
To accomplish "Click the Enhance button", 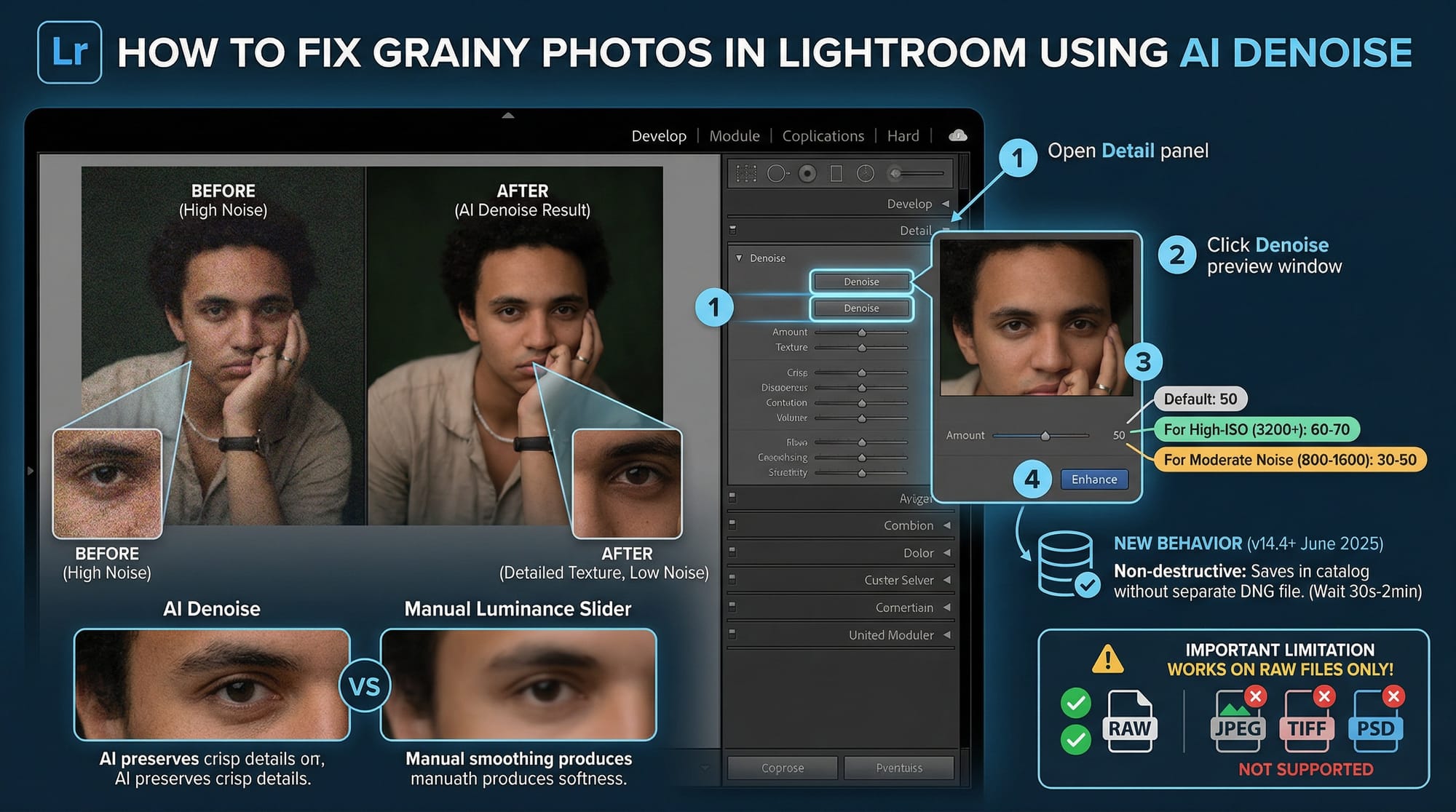I will click(x=1093, y=479).
